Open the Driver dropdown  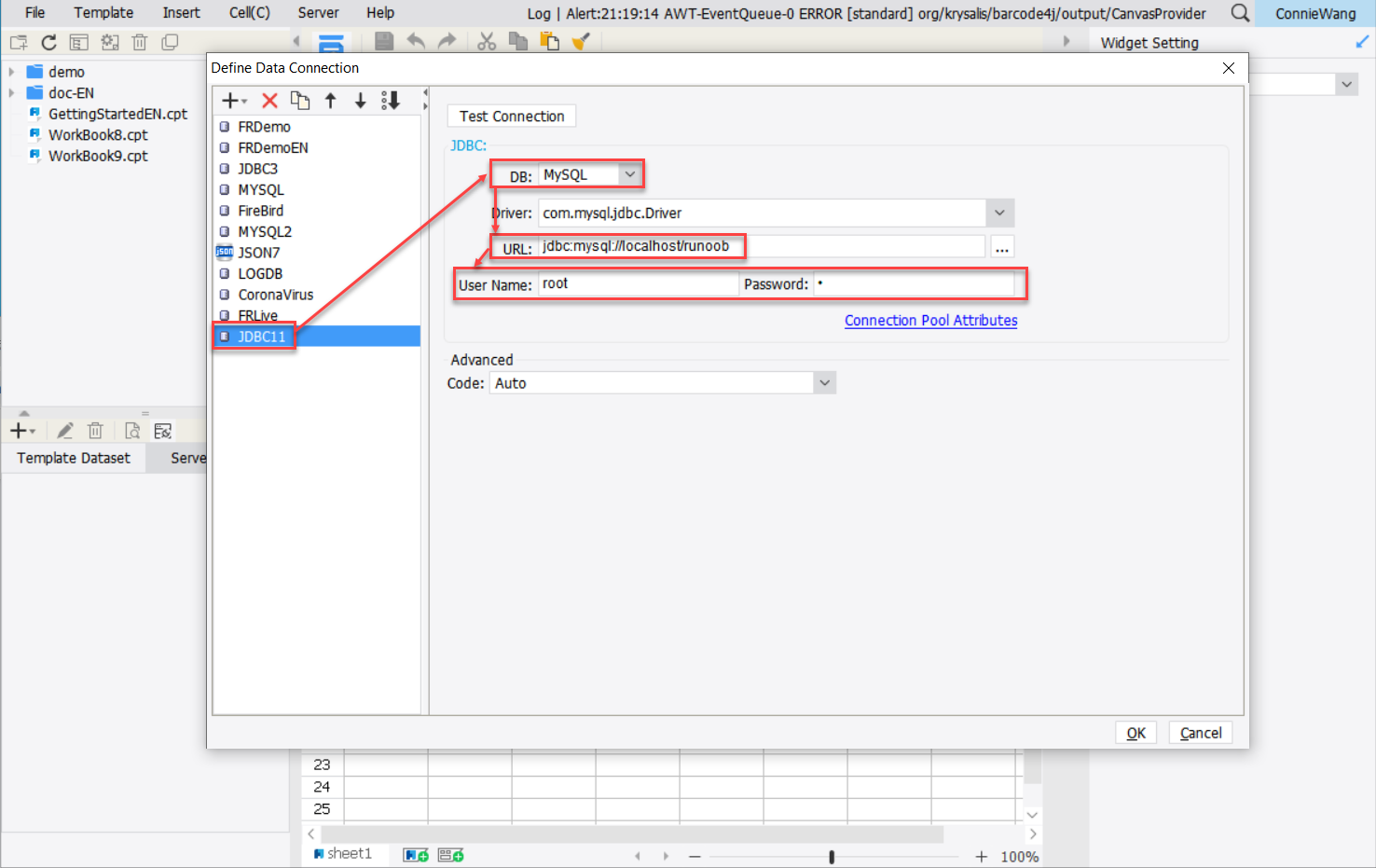[x=999, y=213]
